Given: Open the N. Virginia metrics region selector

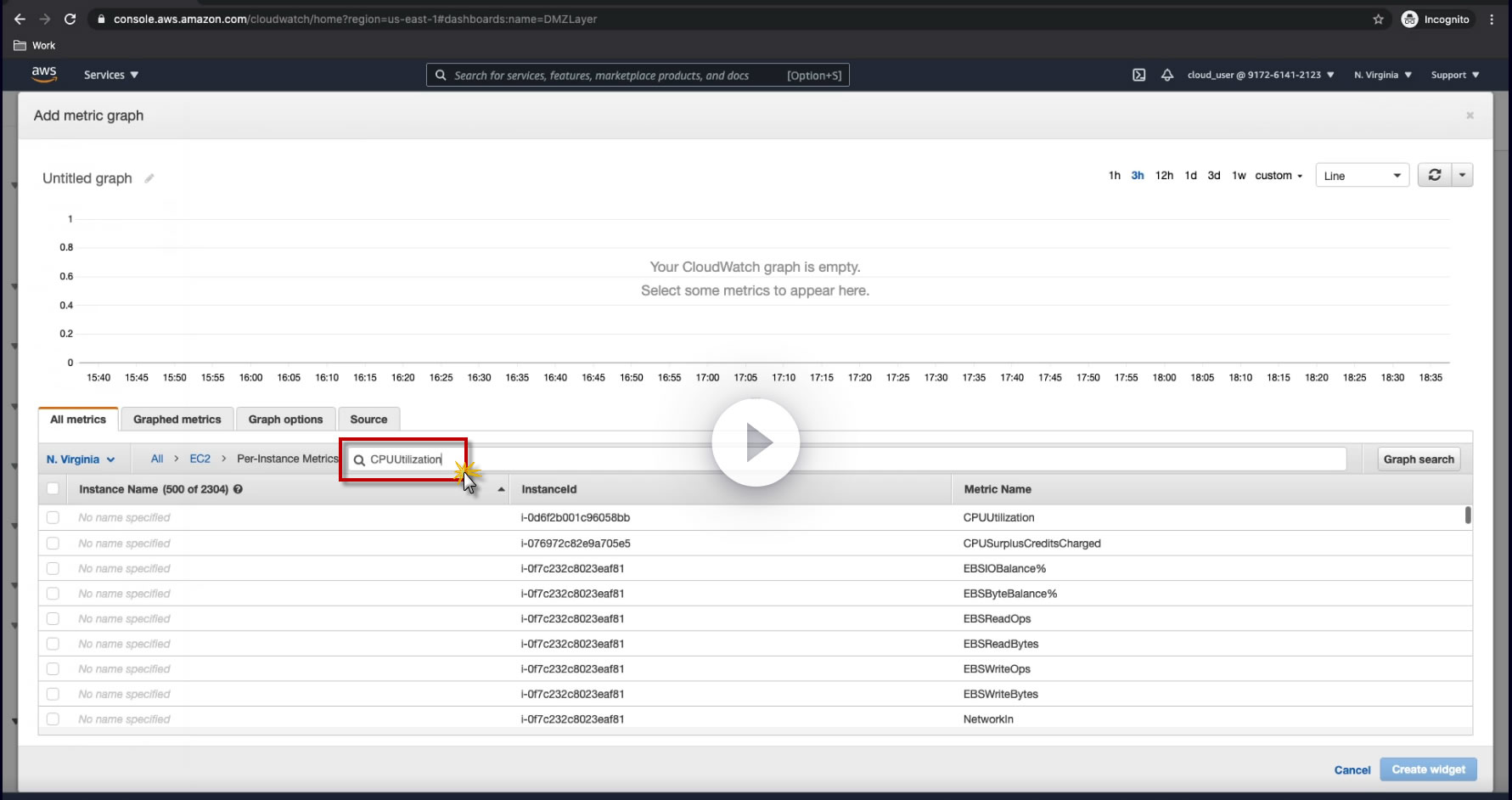Looking at the screenshot, I should click(x=81, y=459).
